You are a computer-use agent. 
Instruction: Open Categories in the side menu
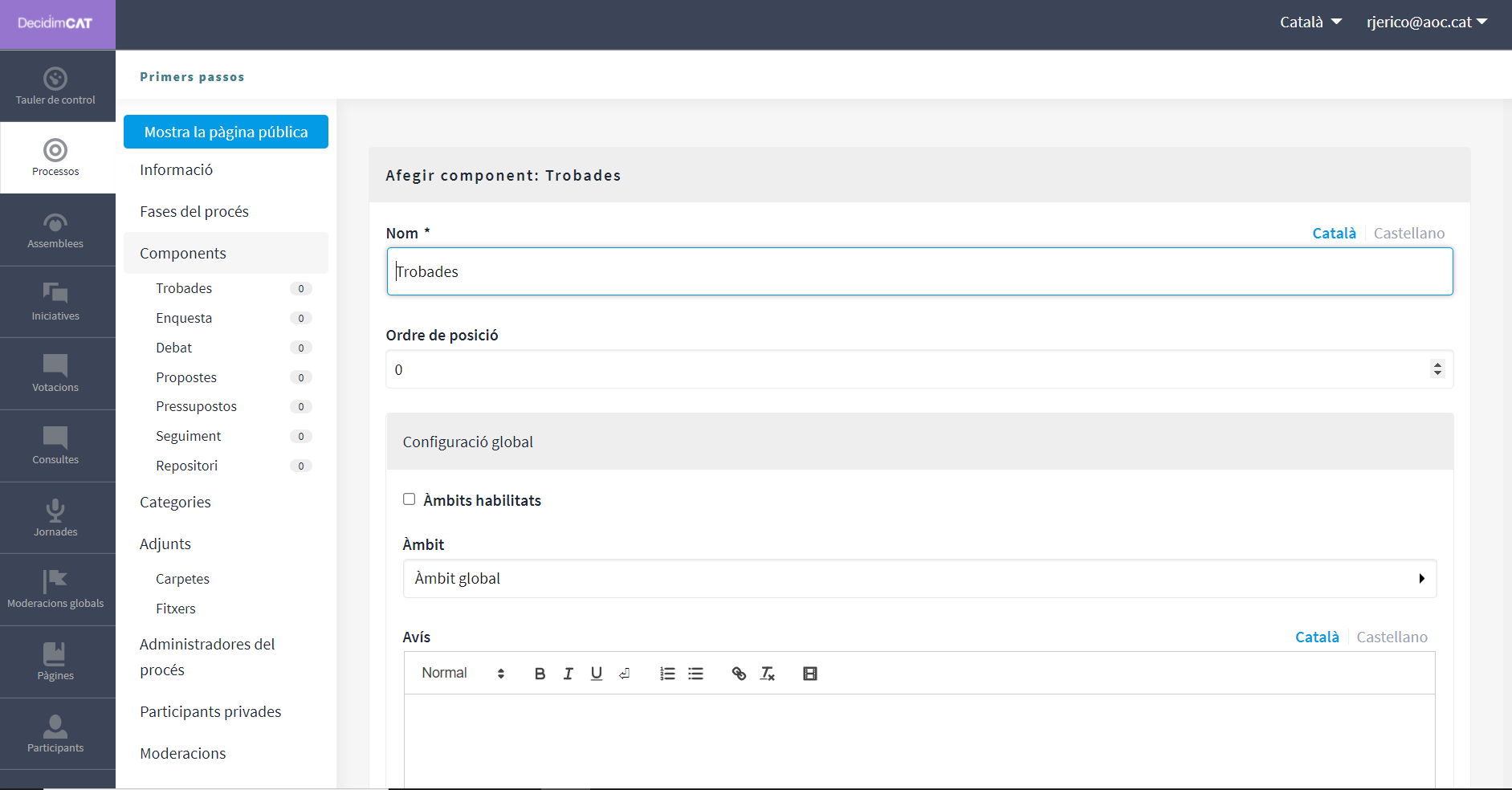pyautogui.click(x=175, y=502)
